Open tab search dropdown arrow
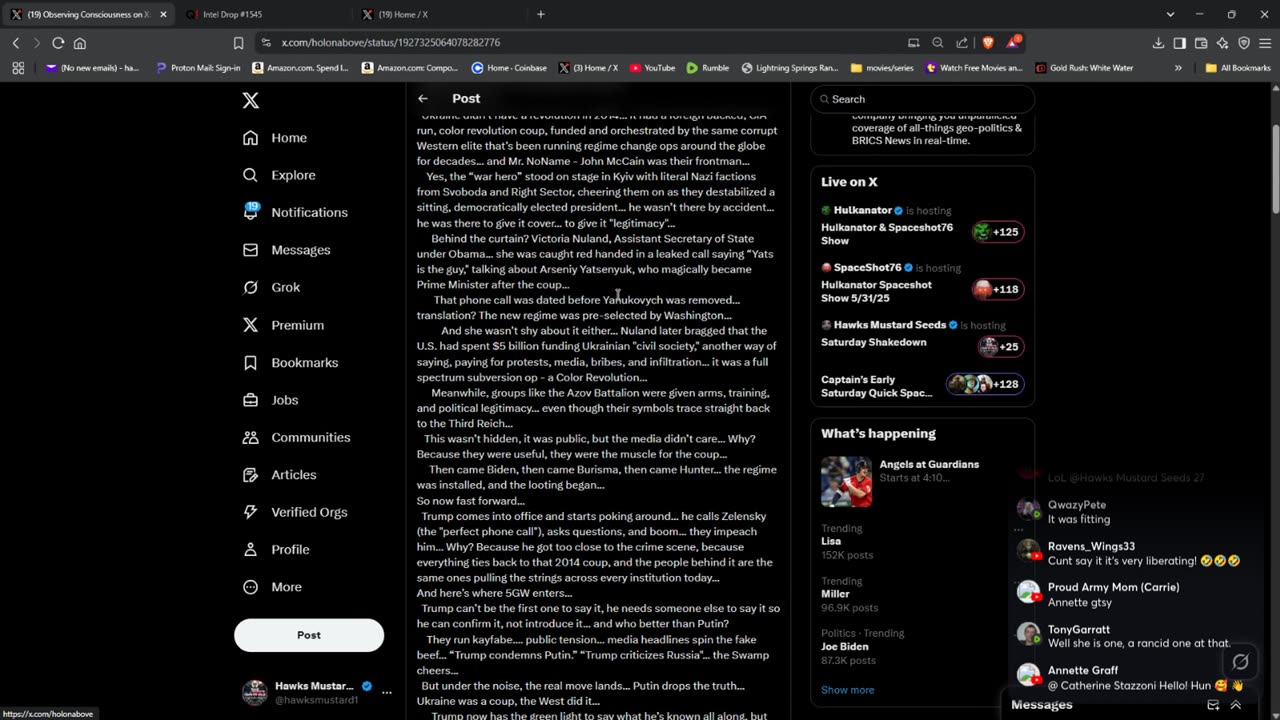The height and width of the screenshot is (720, 1280). [1170, 14]
